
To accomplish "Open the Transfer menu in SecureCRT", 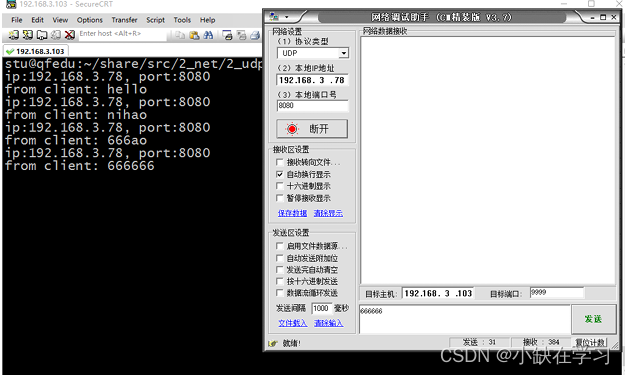I will coord(124,20).
